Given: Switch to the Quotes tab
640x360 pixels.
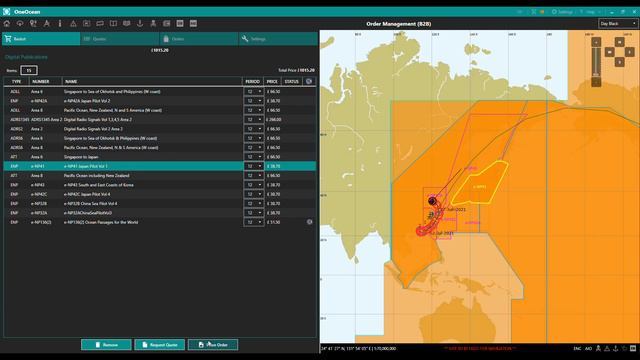Looking at the screenshot, I should click(x=120, y=39).
